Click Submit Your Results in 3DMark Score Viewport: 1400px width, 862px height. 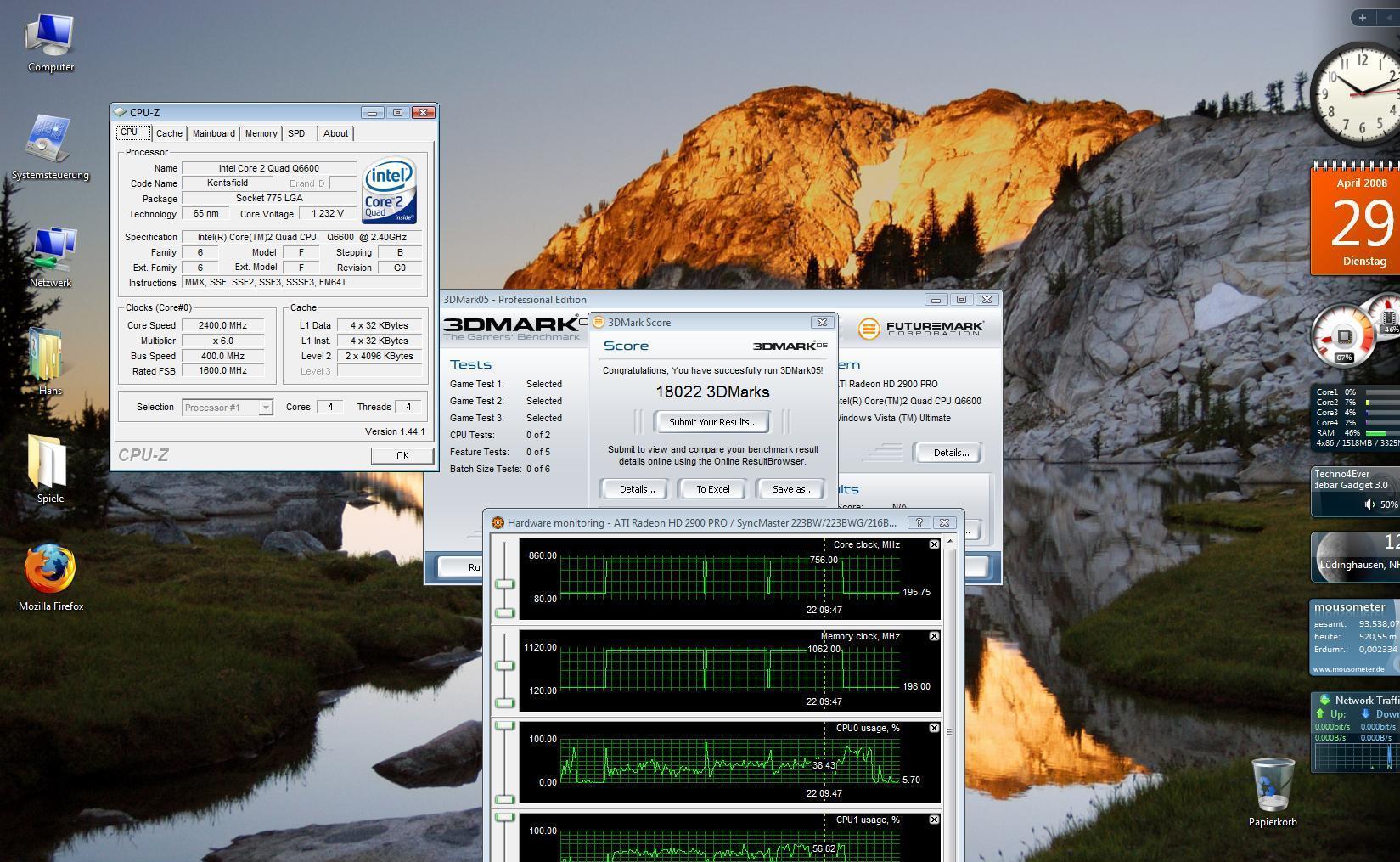point(712,422)
